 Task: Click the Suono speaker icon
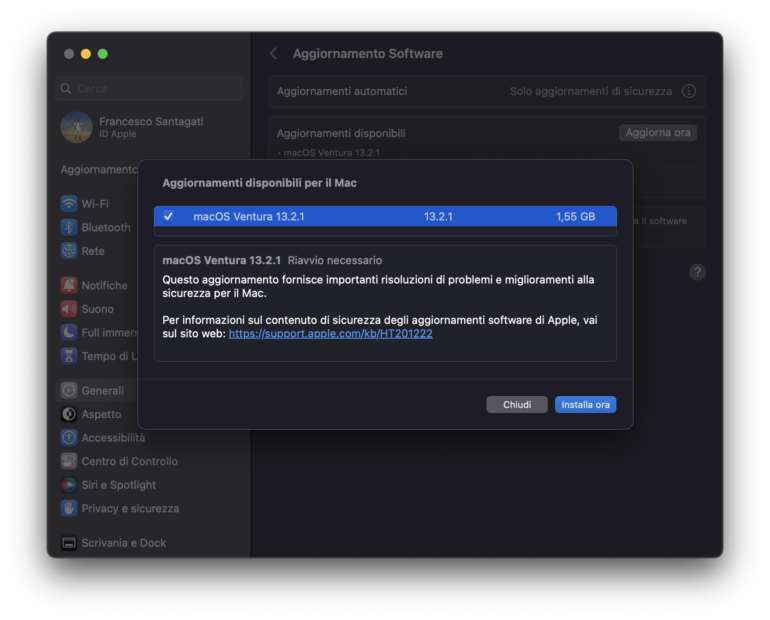coord(69,308)
